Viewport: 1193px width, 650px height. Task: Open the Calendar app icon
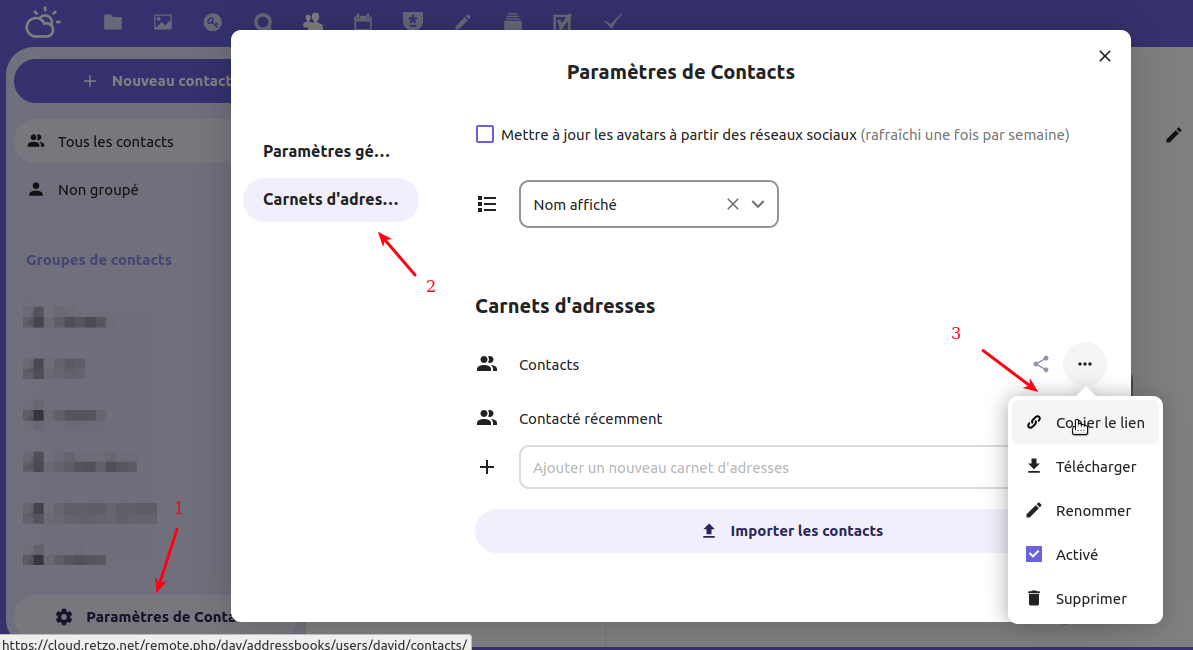(x=363, y=22)
